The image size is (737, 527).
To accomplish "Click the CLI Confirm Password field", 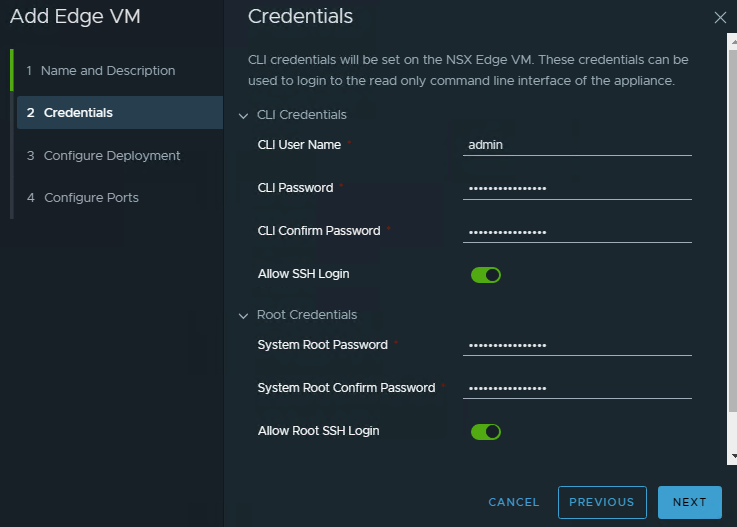I will tap(578, 232).
